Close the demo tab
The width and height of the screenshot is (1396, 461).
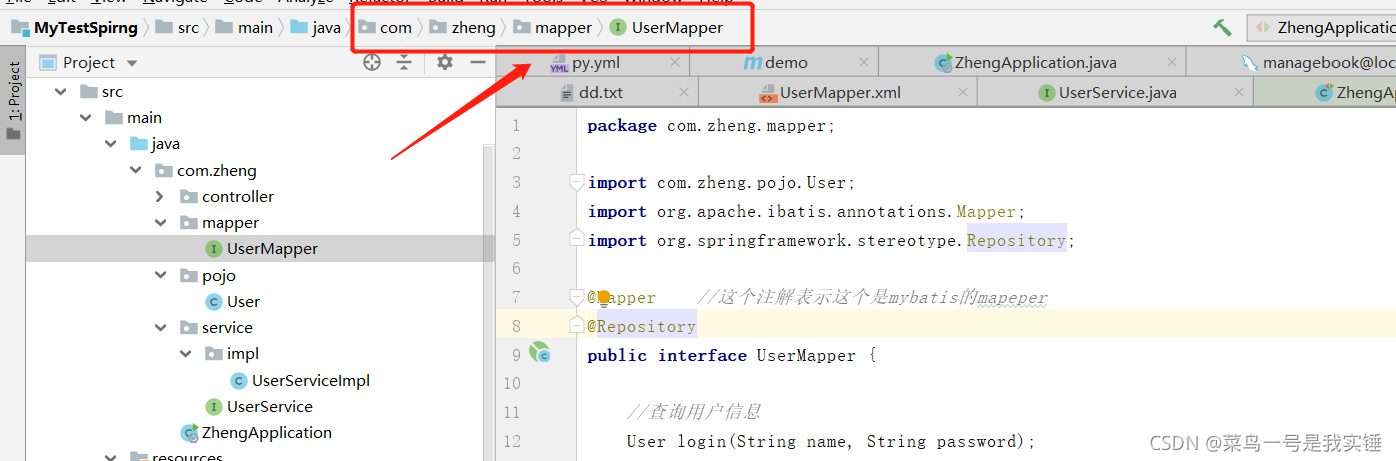[x=864, y=62]
